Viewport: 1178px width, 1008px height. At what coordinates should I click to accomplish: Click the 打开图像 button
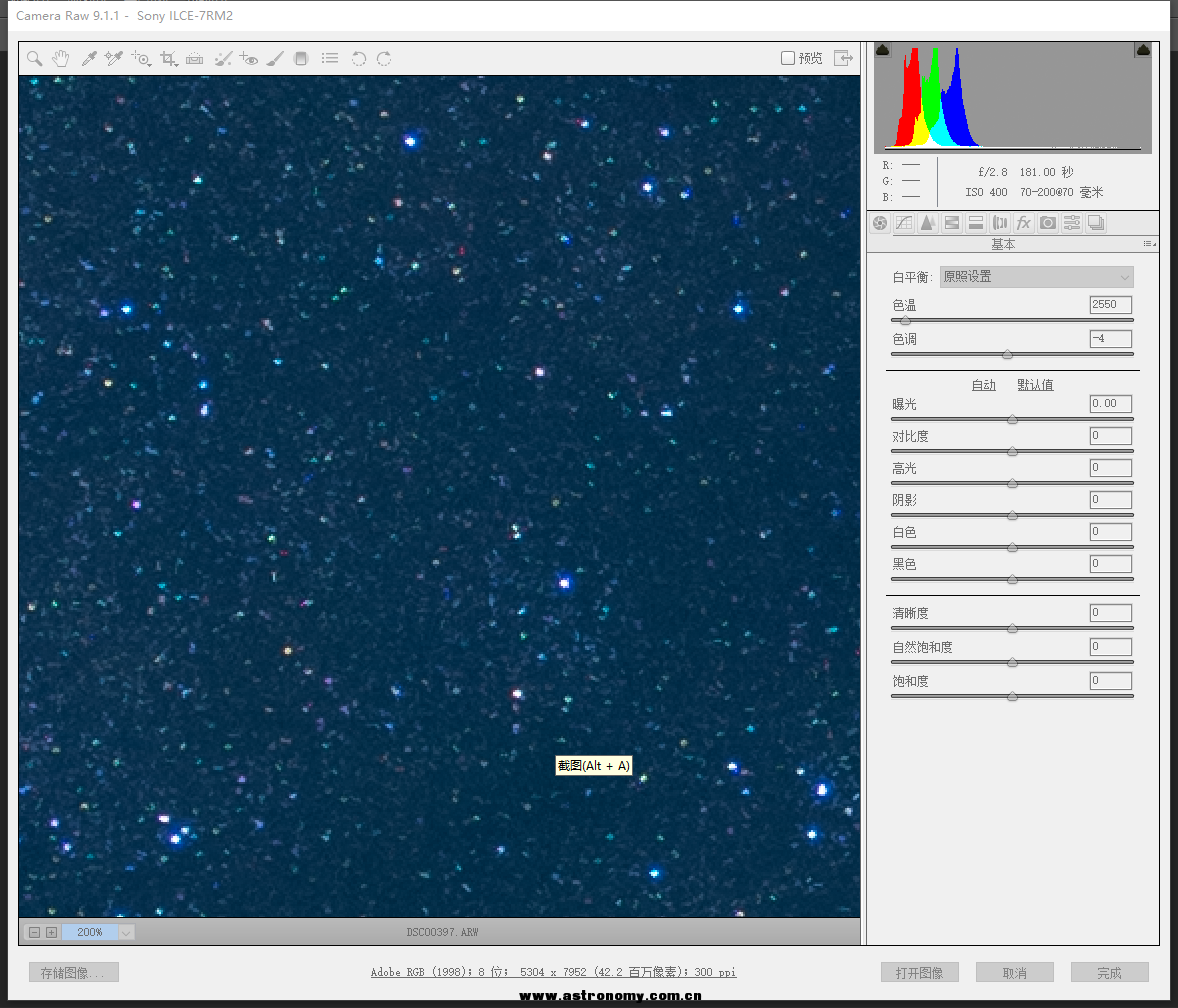pos(919,972)
